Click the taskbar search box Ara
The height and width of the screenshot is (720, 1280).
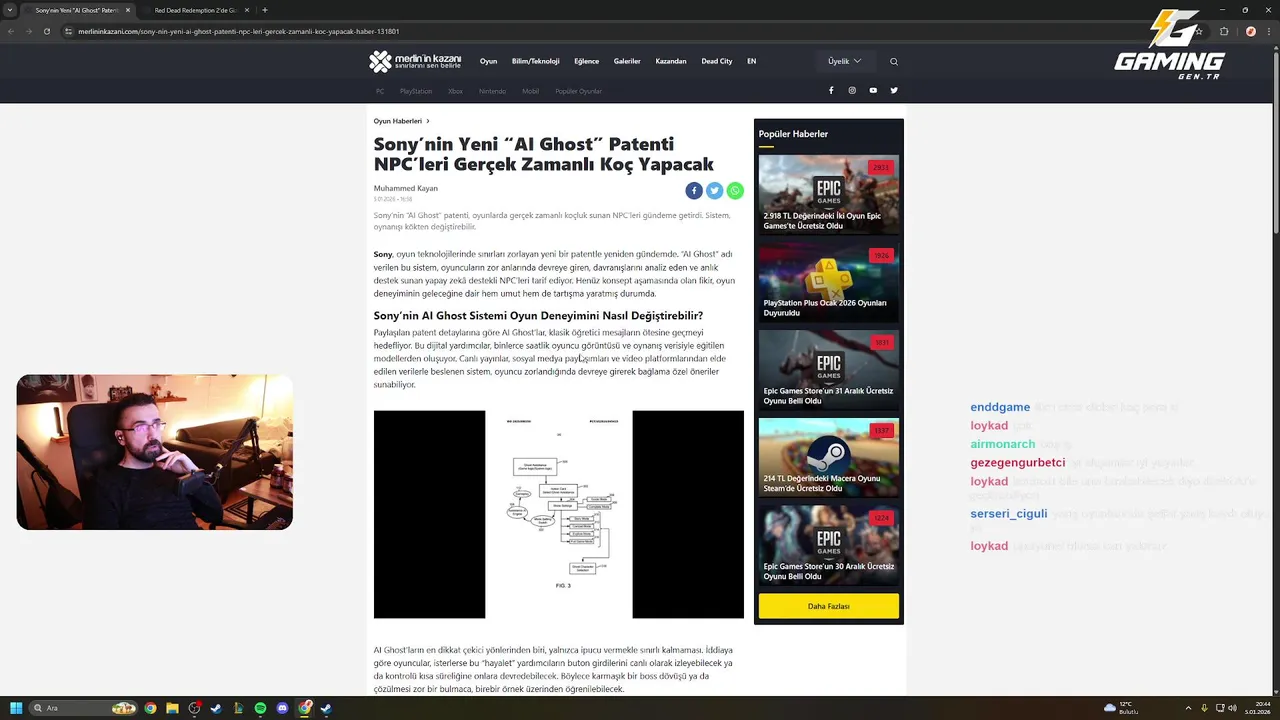pyautogui.click(x=84, y=708)
